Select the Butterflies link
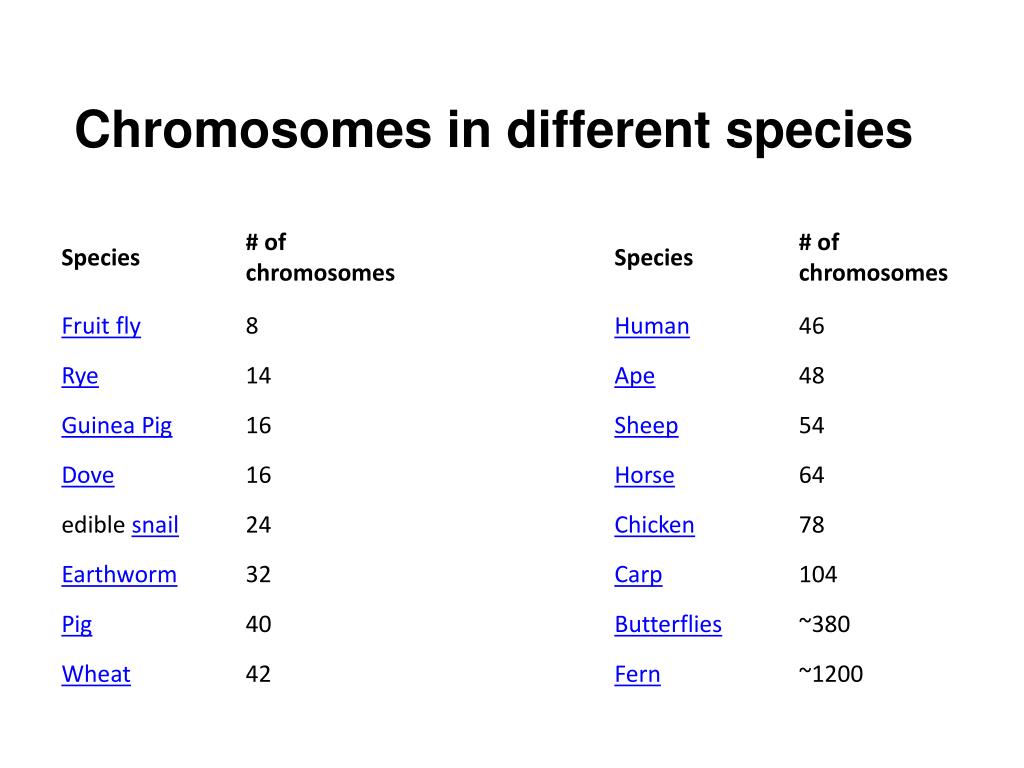Viewport: 1024px width, 768px height. [668, 624]
